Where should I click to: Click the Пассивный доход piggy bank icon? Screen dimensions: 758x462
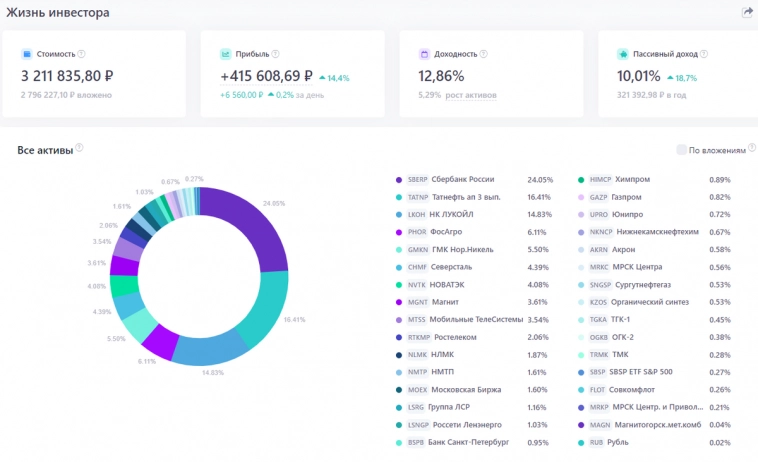click(x=623, y=54)
